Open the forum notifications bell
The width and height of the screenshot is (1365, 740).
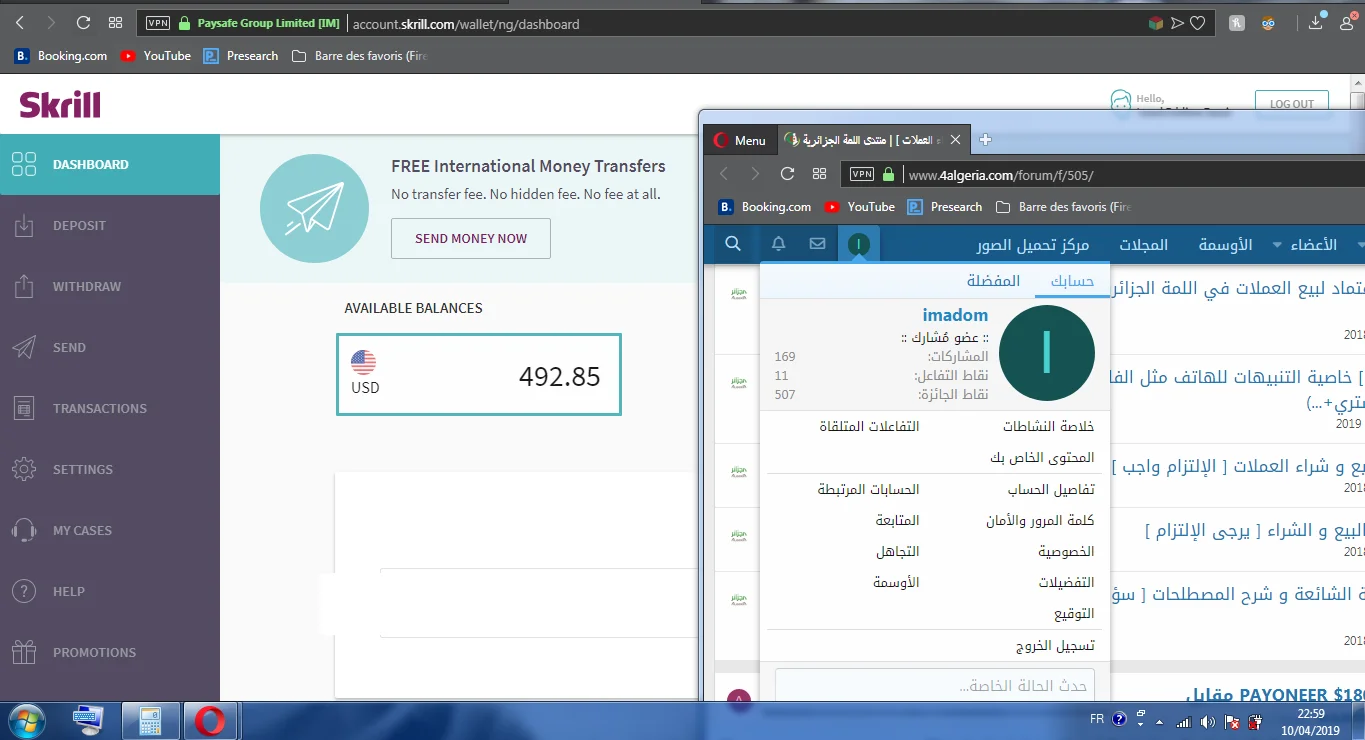click(778, 244)
